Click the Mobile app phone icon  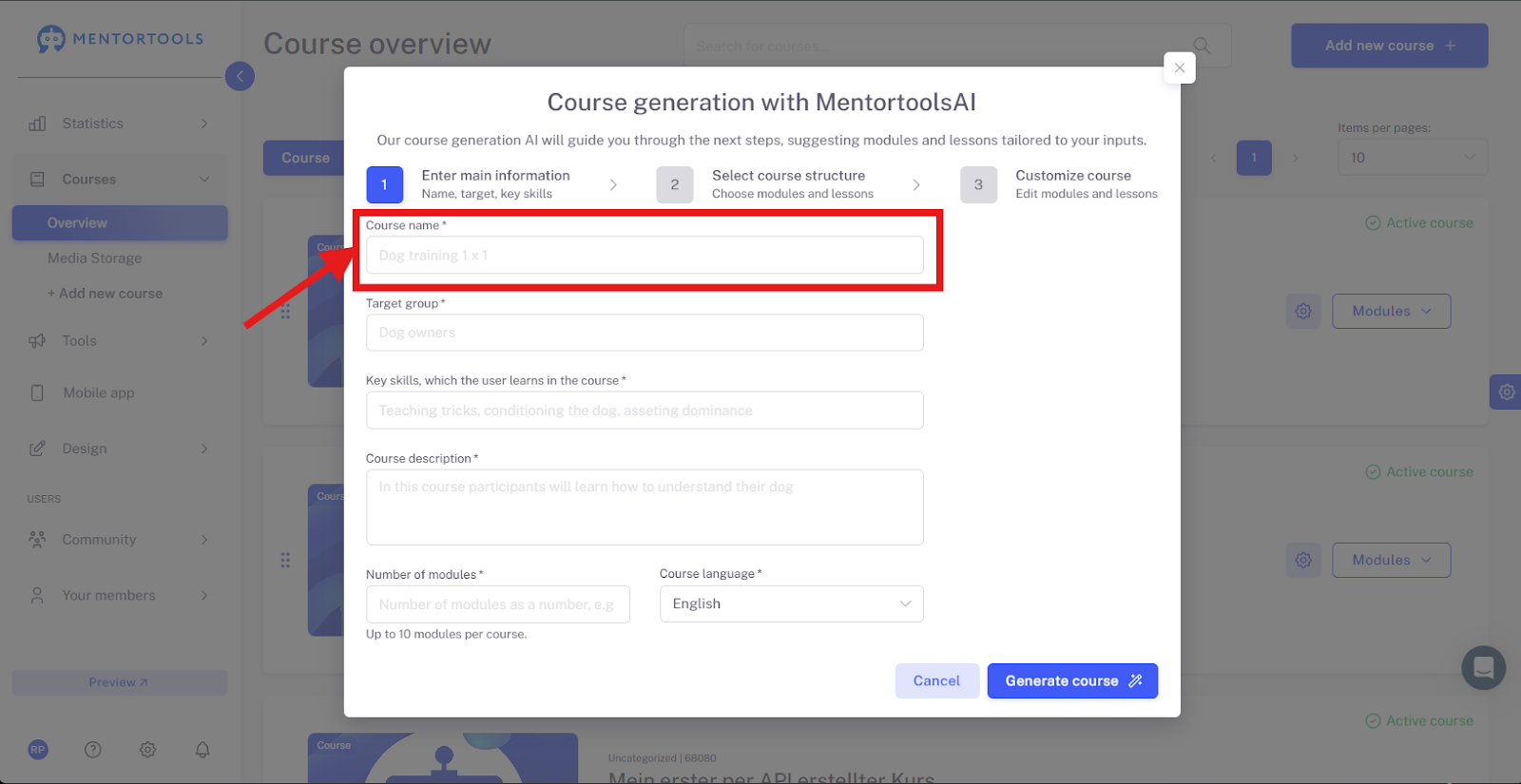click(x=37, y=393)
